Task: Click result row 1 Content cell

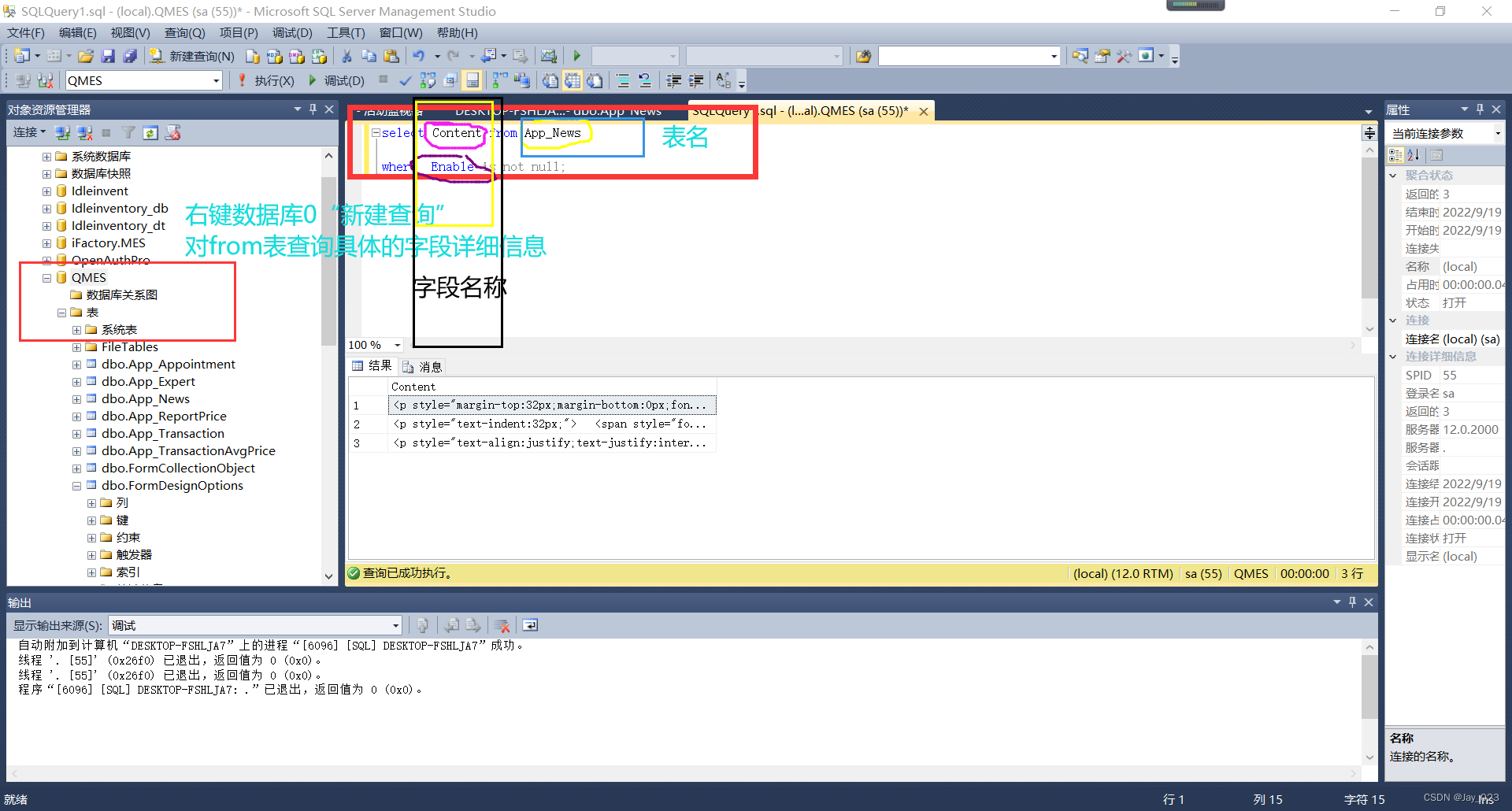Action: point(552,405)
